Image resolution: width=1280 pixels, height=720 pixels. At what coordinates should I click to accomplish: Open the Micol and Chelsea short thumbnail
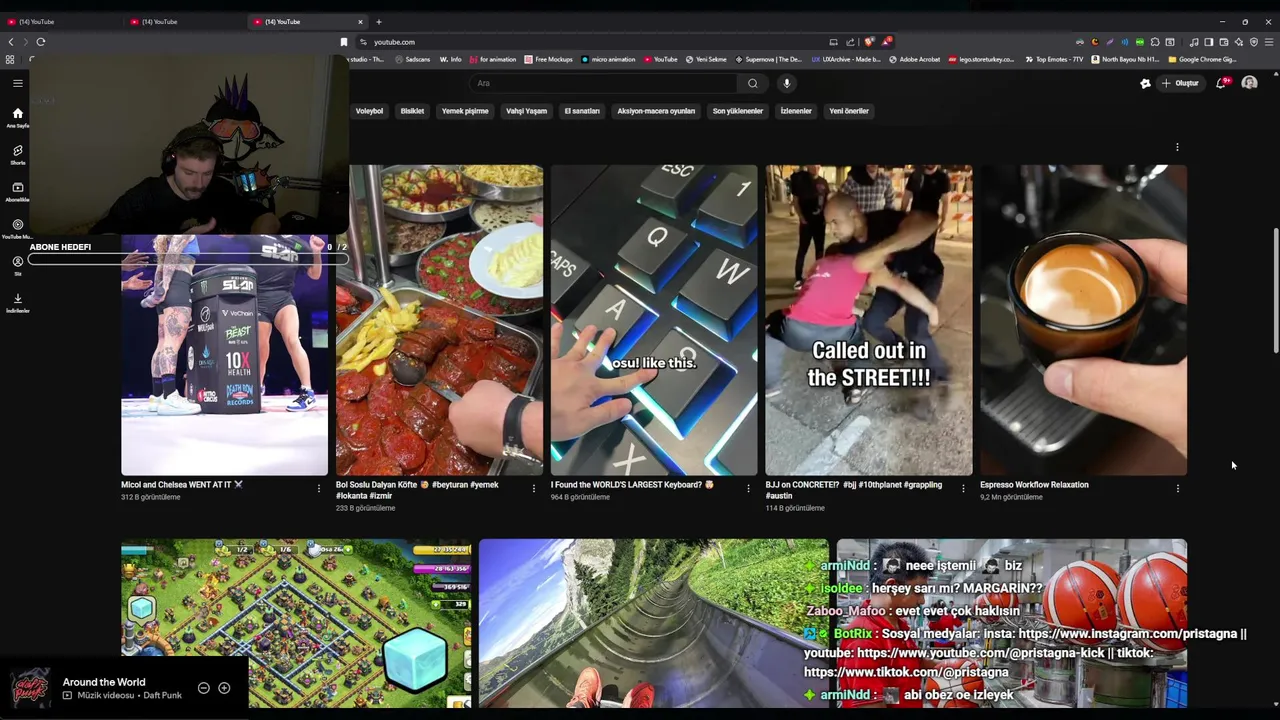(224, 355)
